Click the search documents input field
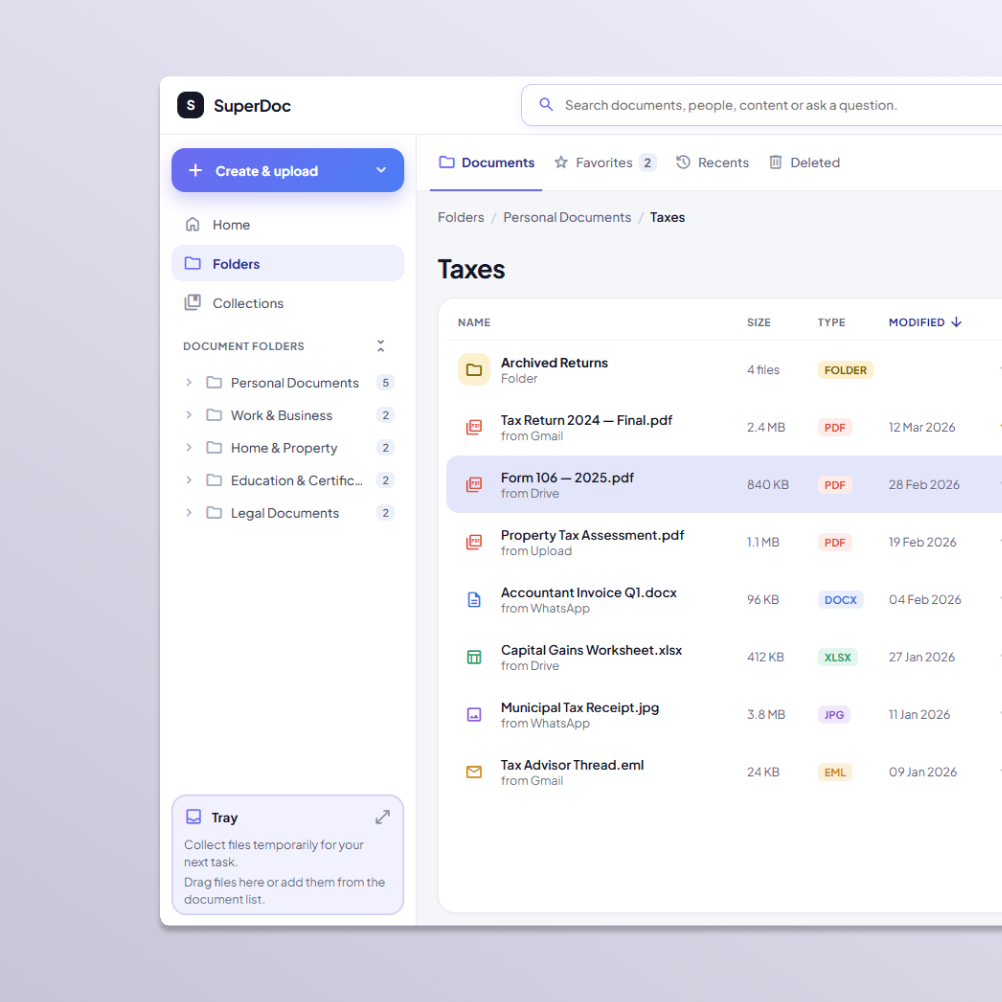 point(760,105)
